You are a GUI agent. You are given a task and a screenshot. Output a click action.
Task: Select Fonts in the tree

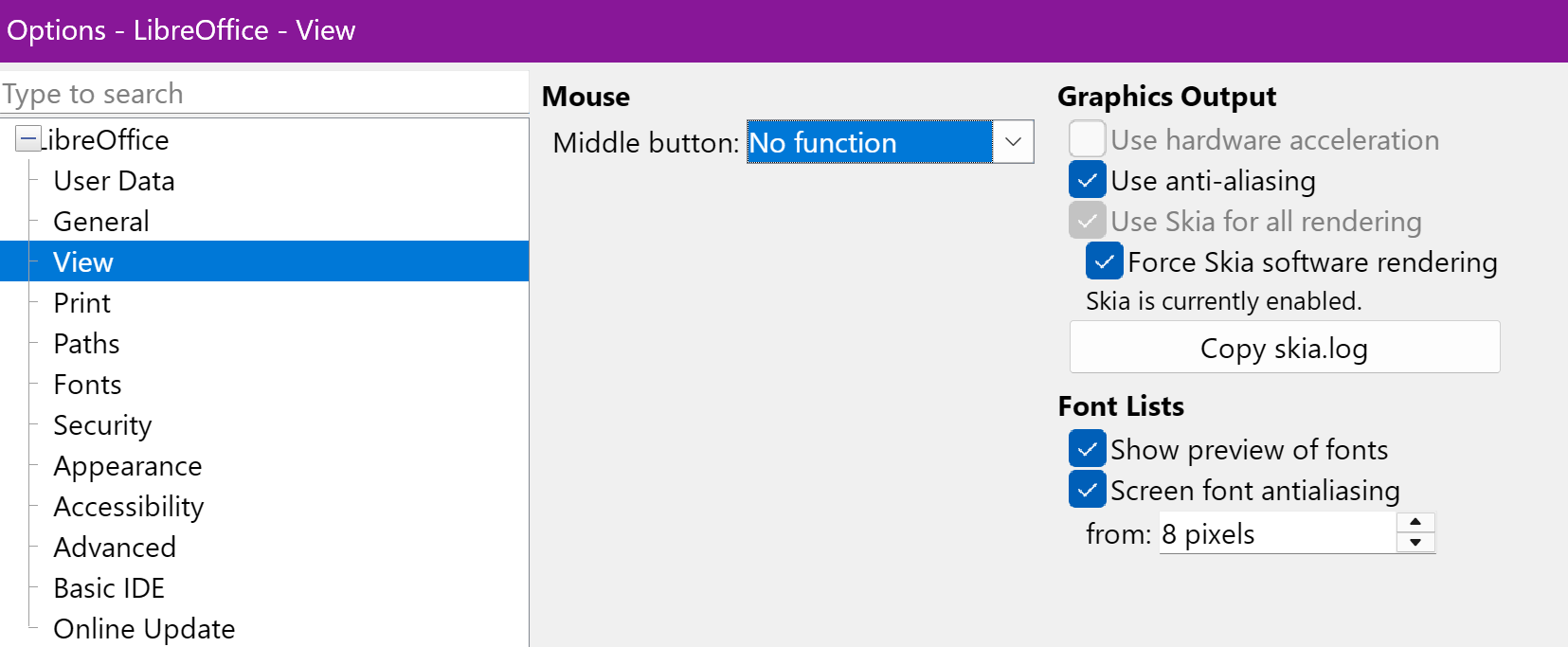click(x=87, y=384)
